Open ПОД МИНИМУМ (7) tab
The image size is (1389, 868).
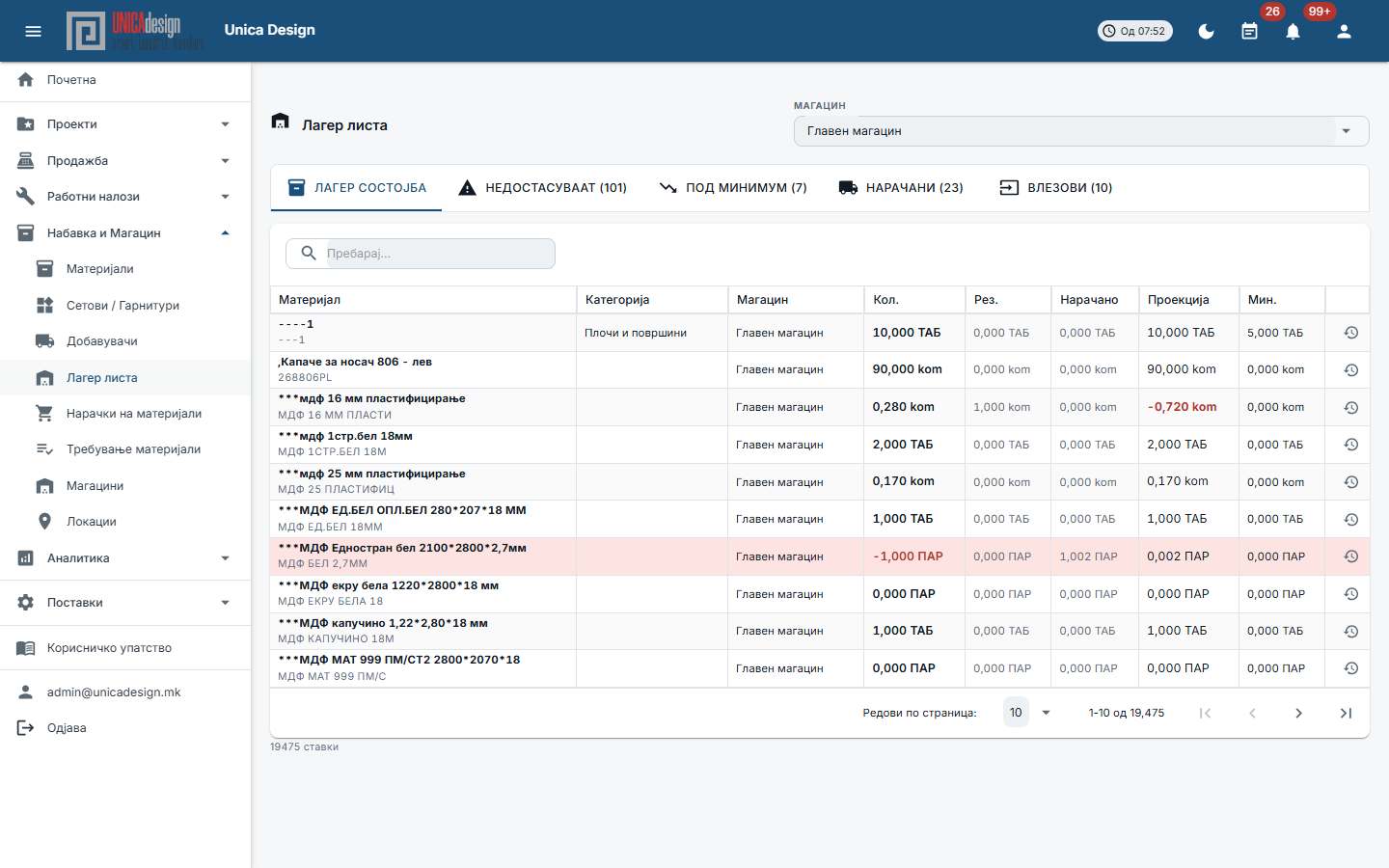(733, 188)
